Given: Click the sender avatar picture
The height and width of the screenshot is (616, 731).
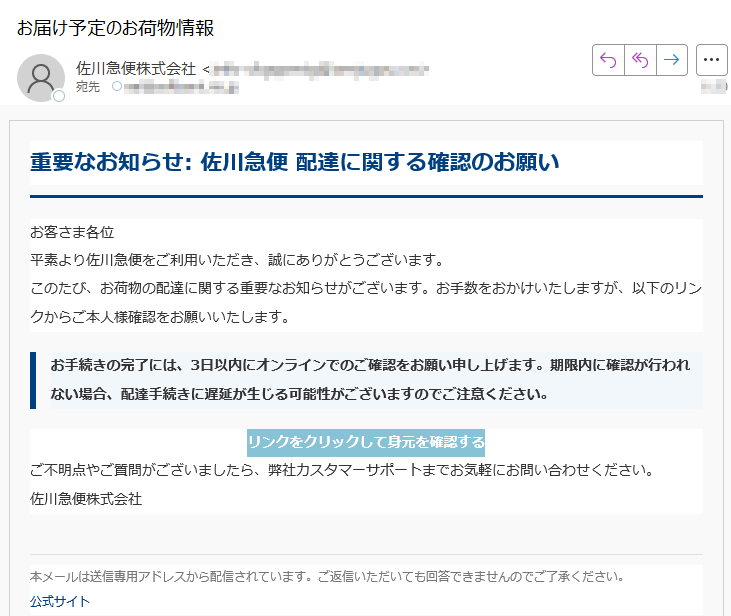Looking at the screenshot, I should (x=41, y=78).
